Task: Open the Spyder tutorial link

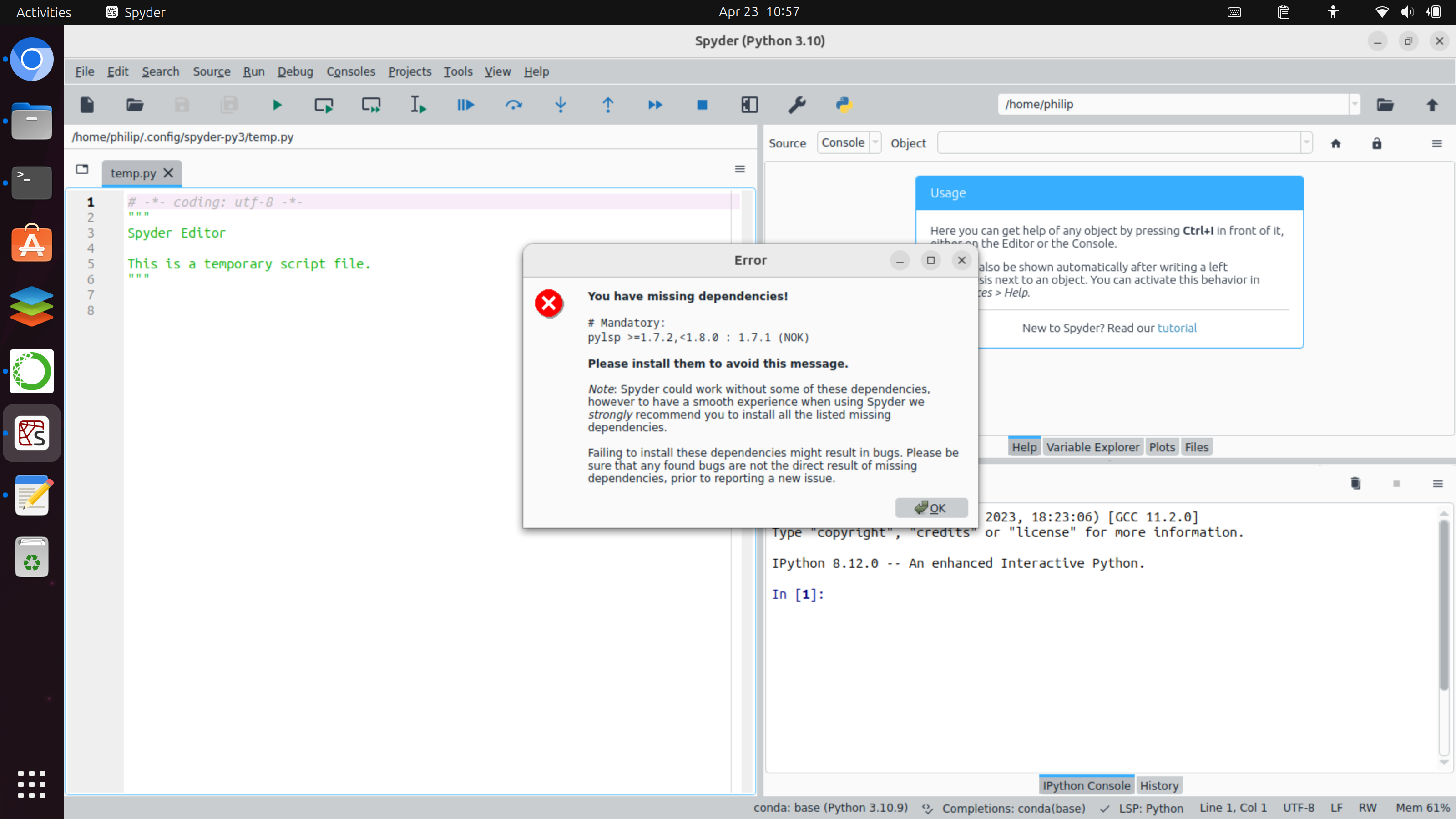Action: tap(1177, 328)
